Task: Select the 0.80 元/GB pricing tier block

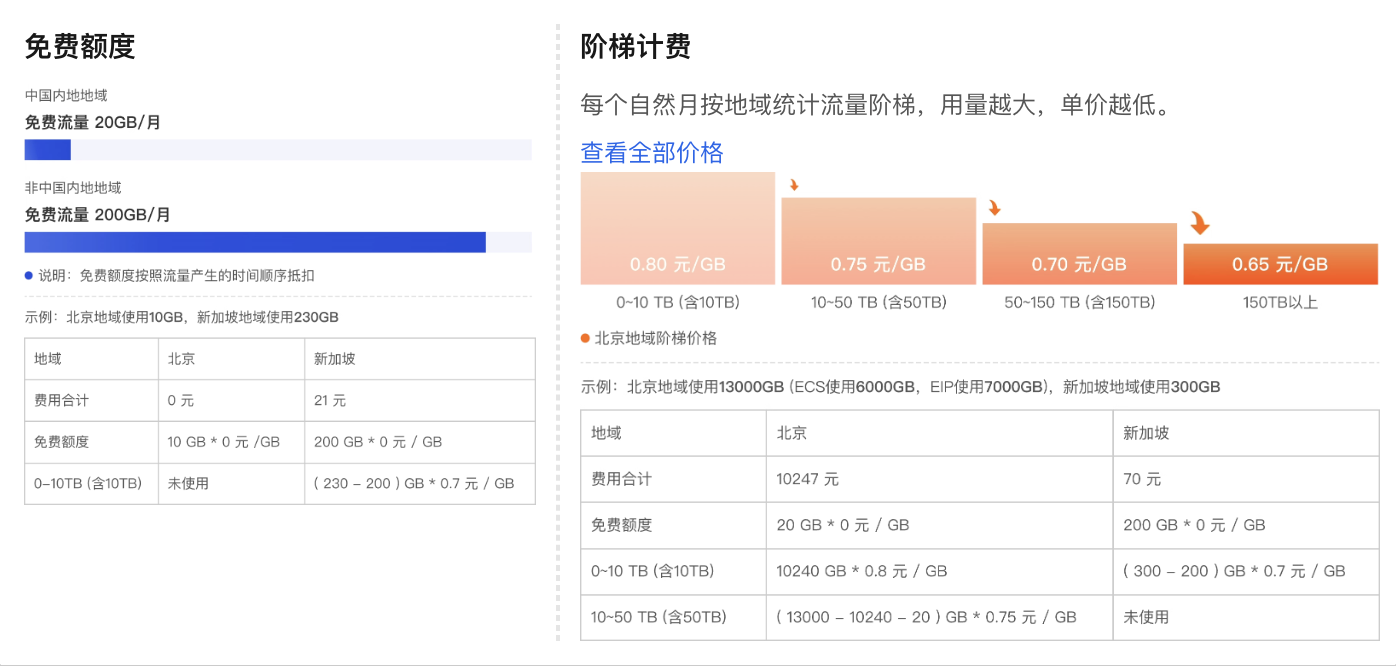Action: 677,229
